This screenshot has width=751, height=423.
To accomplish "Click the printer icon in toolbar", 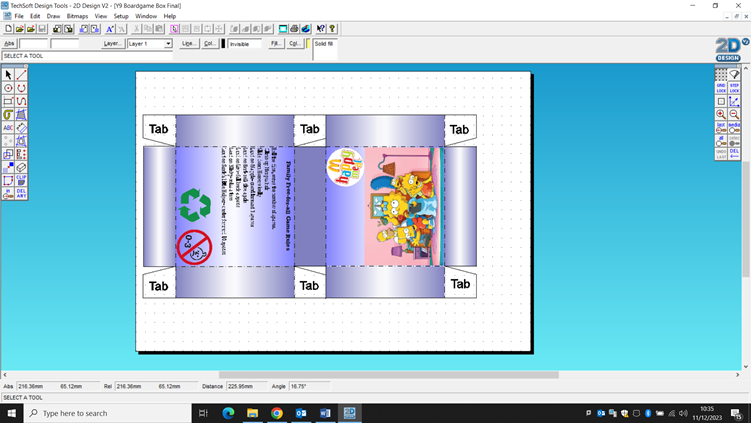I will coord(294,29).
